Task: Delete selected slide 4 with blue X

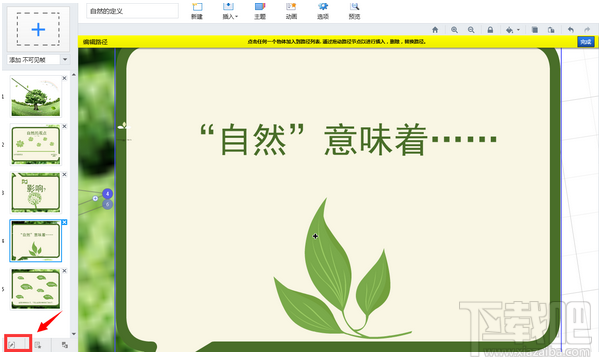Action: (x=65, y=222)
